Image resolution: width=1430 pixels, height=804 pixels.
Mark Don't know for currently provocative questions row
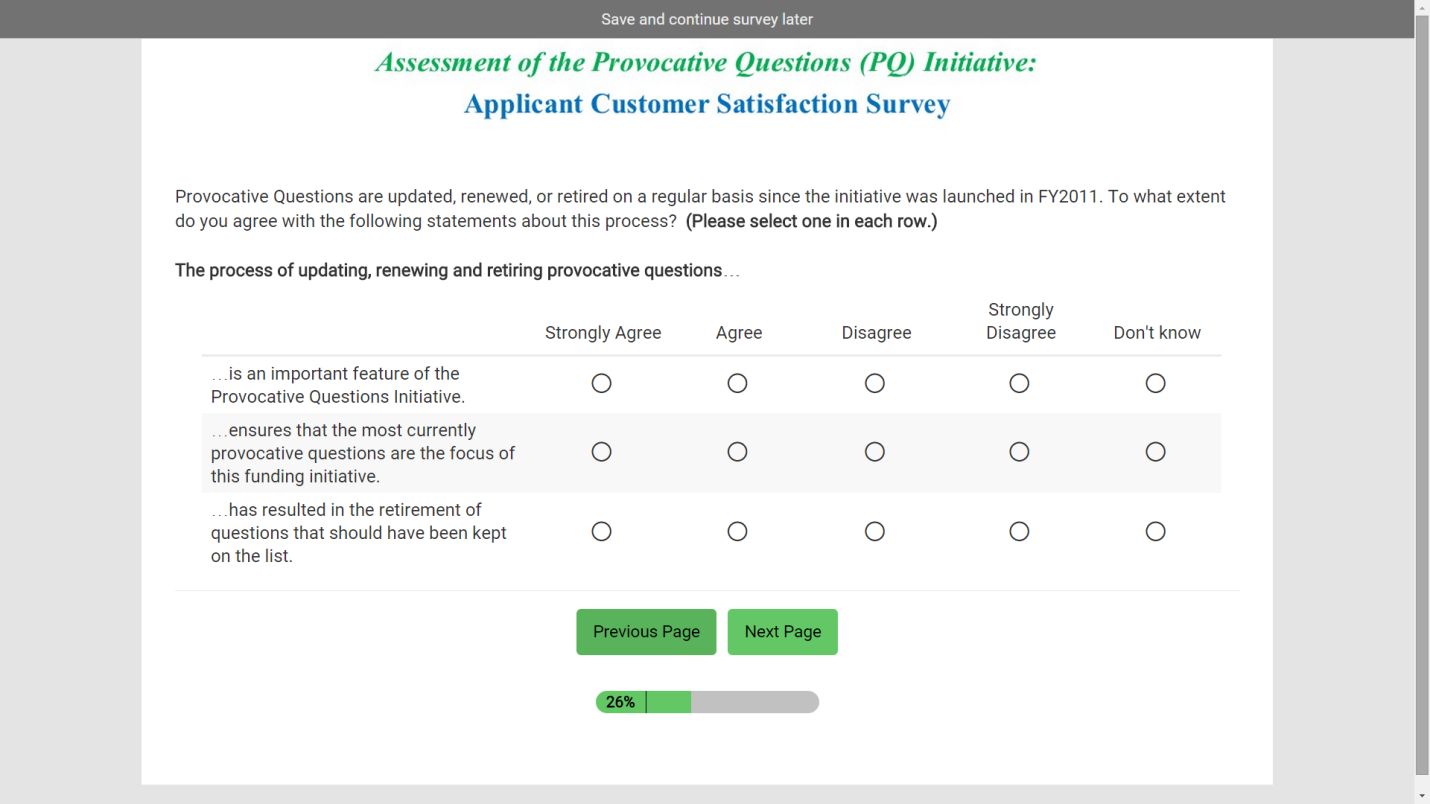click(1155, 452)
